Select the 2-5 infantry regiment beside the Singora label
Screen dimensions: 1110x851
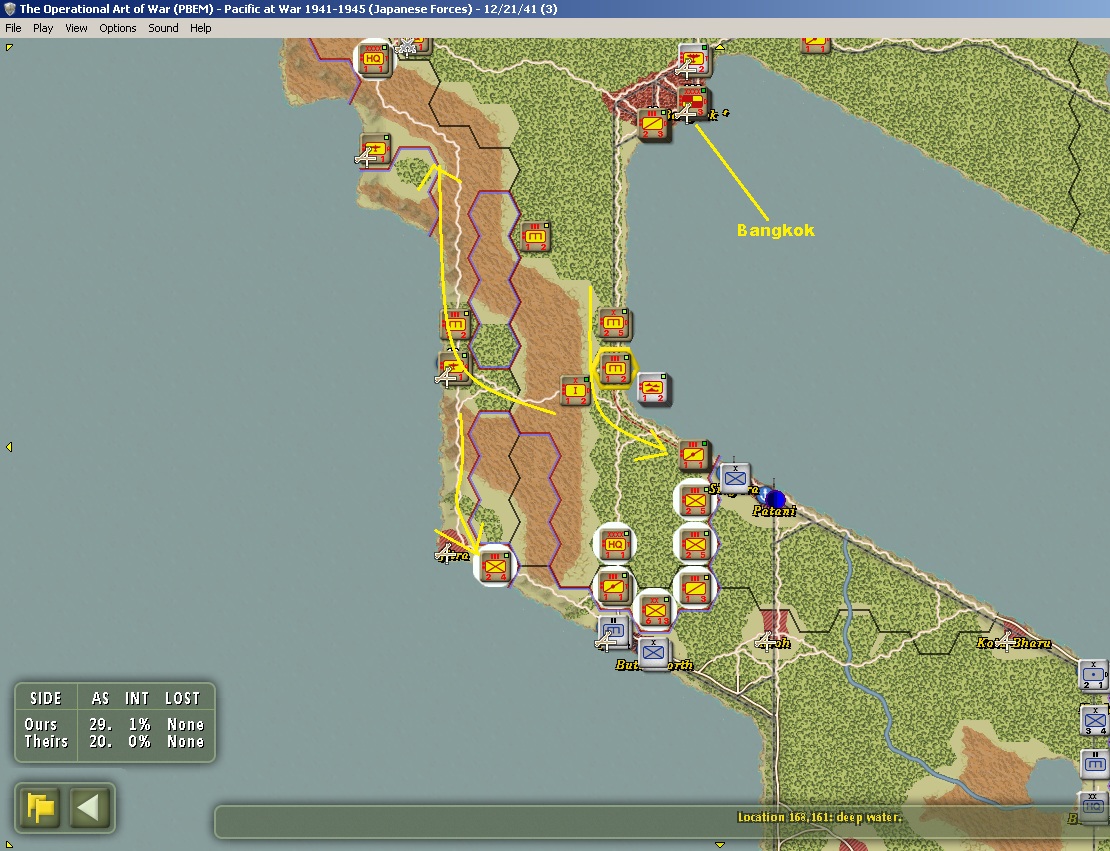[x=694, y=500]
